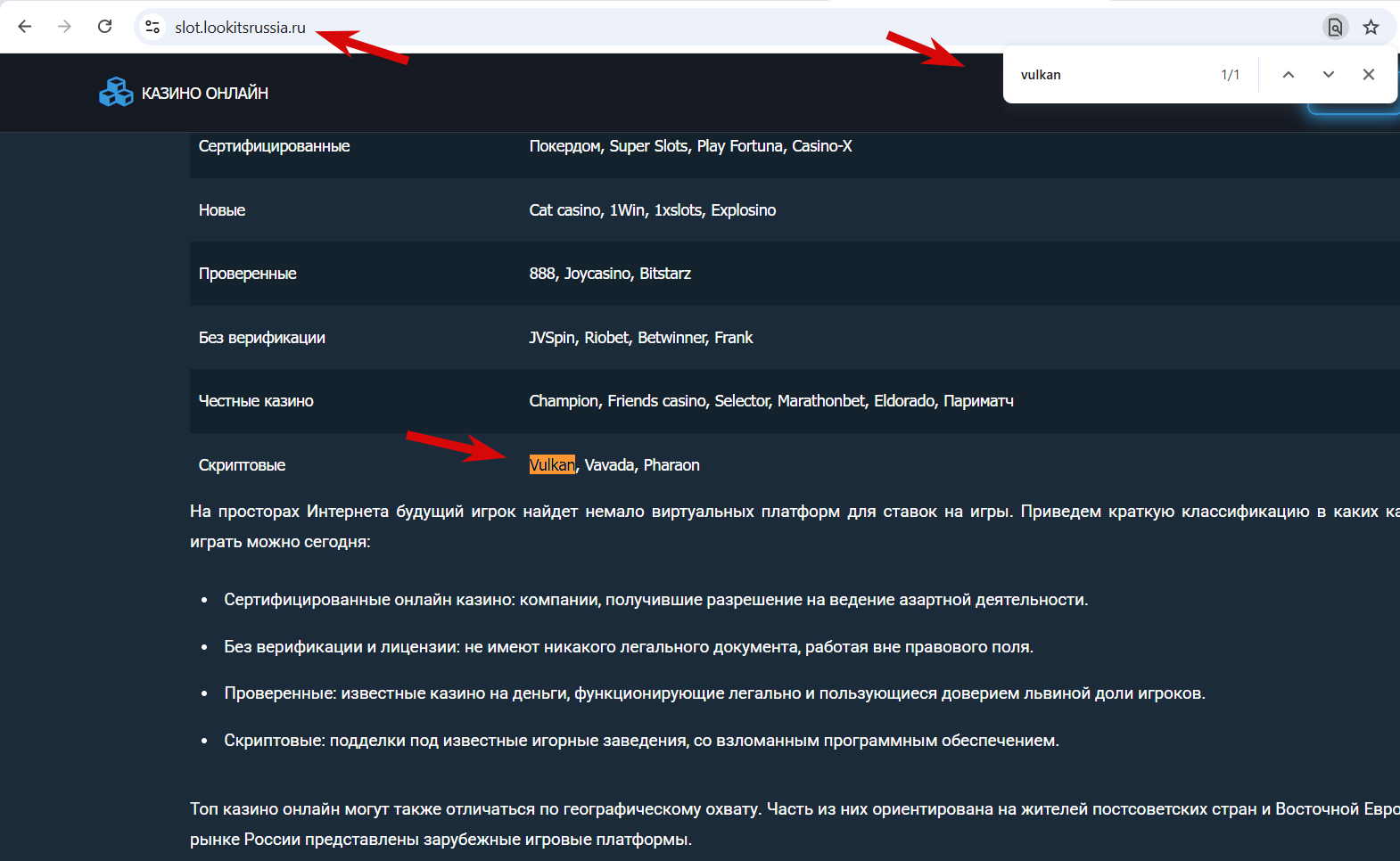Jump to previous find result
Screen dimensions: 1400x861
(x=1289, y=75)
